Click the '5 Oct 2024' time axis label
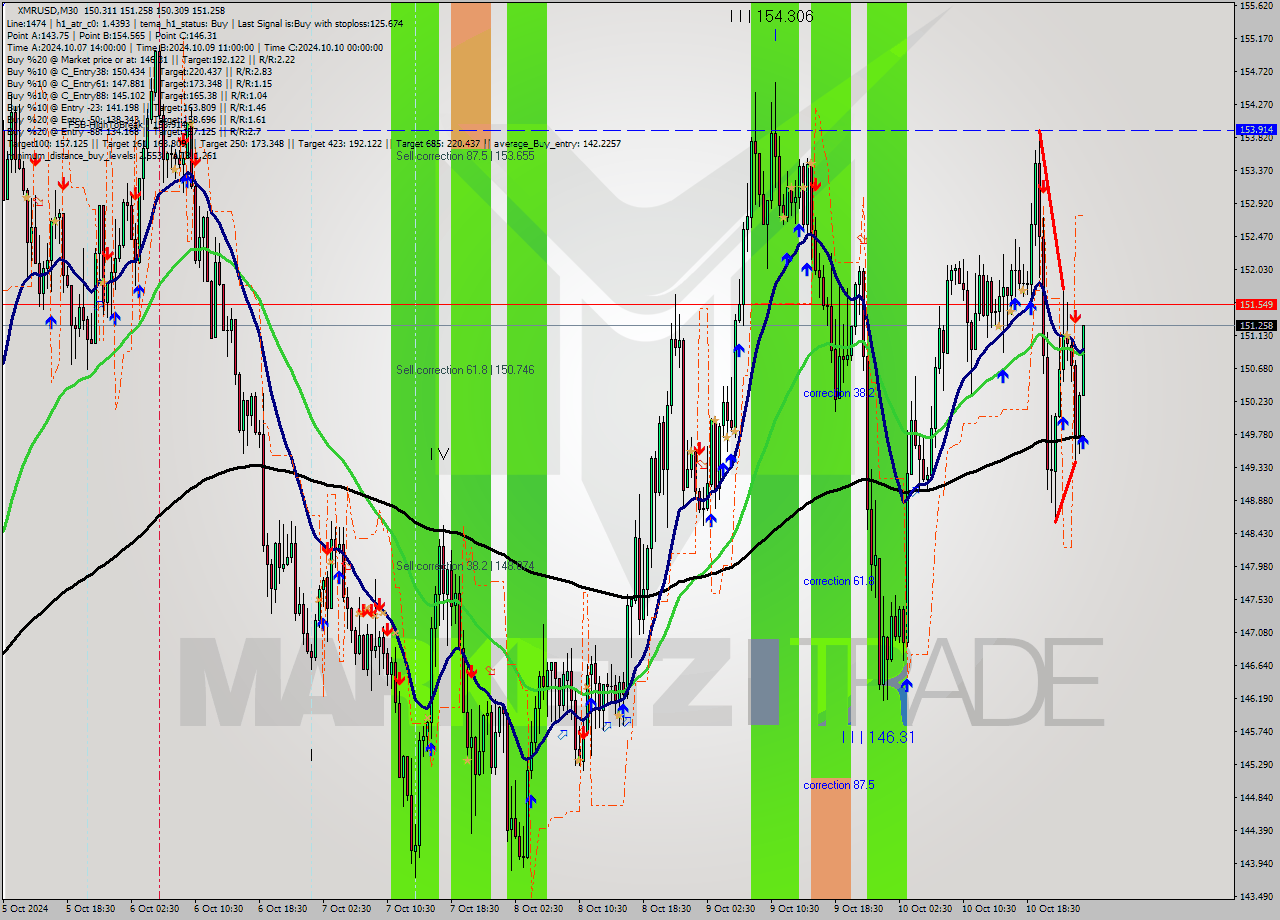The image size is (1280, 920). coord(26,910)
